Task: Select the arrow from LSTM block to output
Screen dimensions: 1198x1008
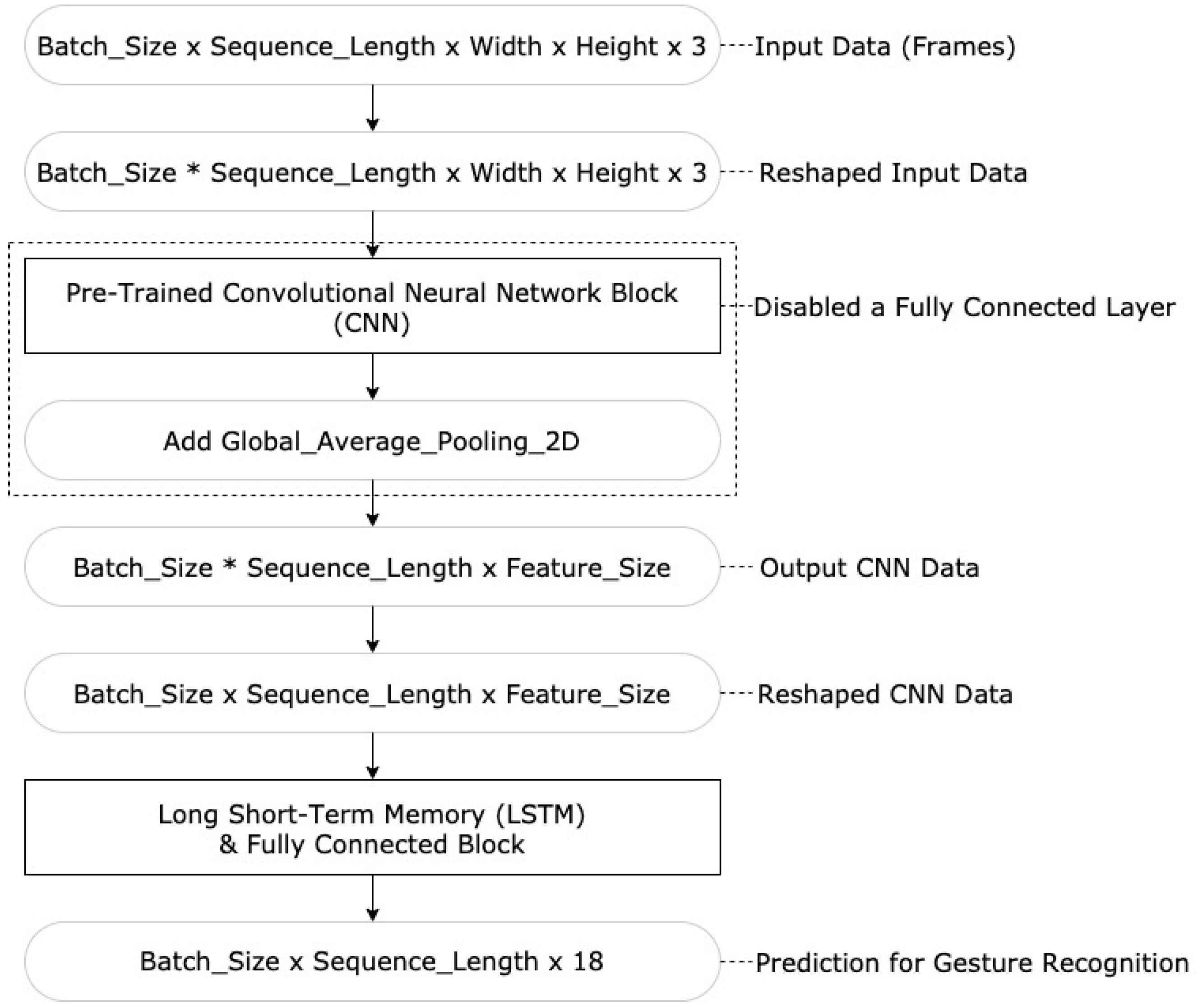Action: [372, 898]
